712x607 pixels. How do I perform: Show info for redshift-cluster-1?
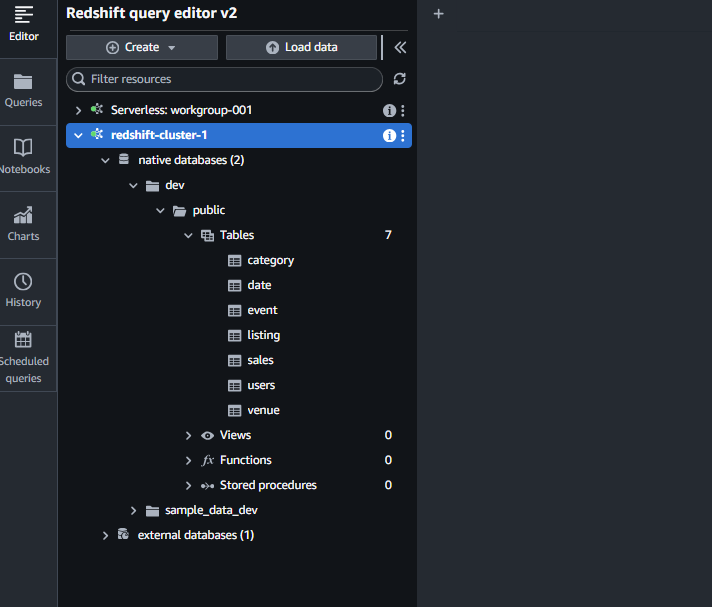click(x=389, y=135)
